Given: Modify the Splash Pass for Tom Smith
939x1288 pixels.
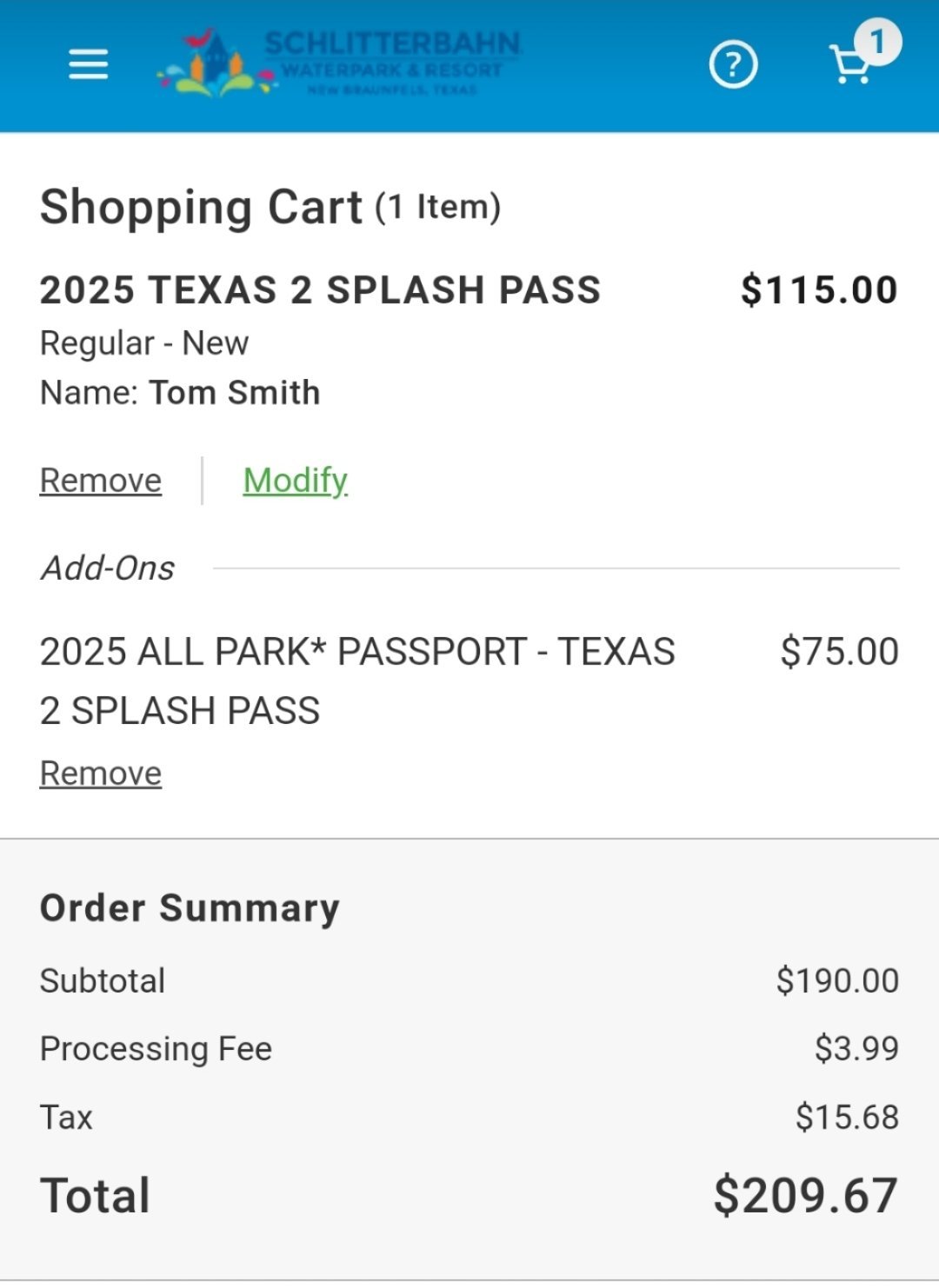Looking at the screenshot, I should pyautogui.click(x=296, y=481).
